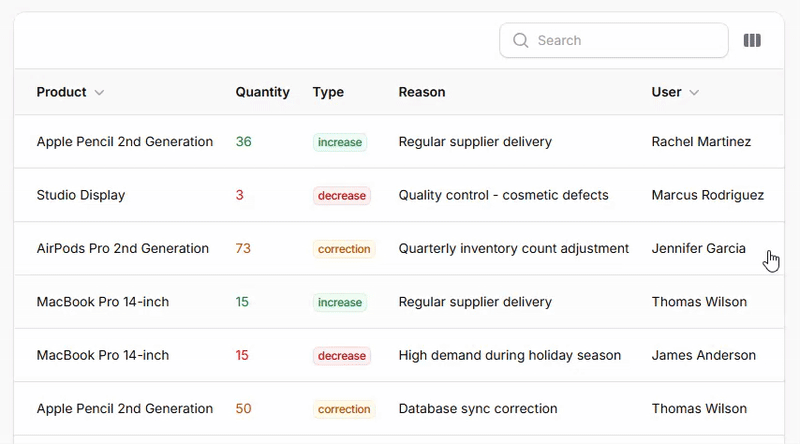The image size is (800, 444).
Task: Click High demand during holiday season reason
Action: point(510,355)
